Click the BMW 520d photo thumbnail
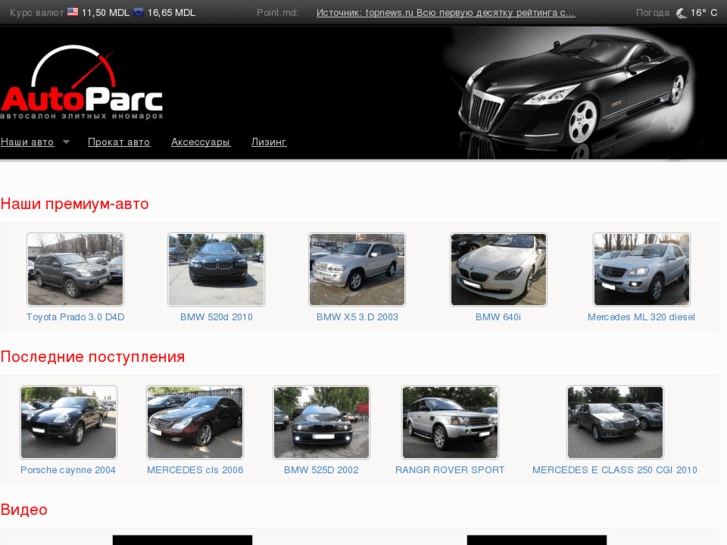The height and width of the screenshot is (545, 727). tap(216, 269)
